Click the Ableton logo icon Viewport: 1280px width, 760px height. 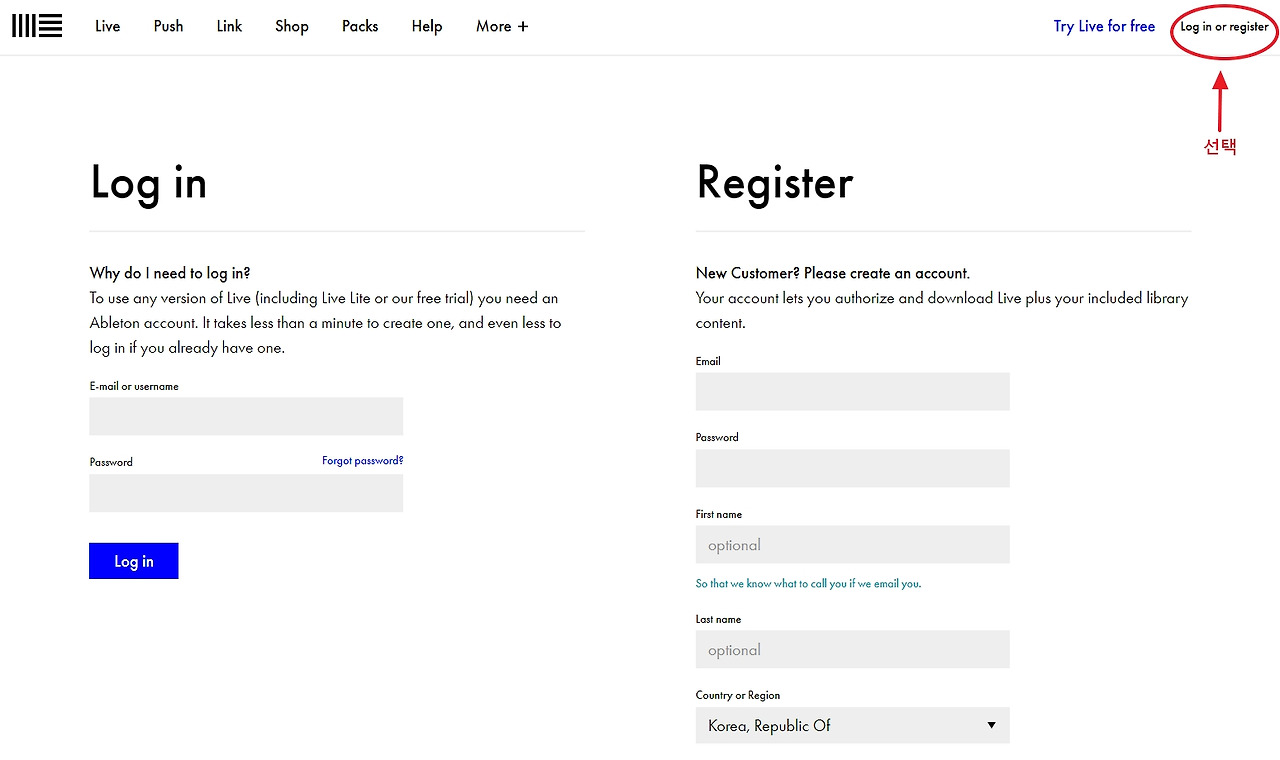tap(37, 26)
